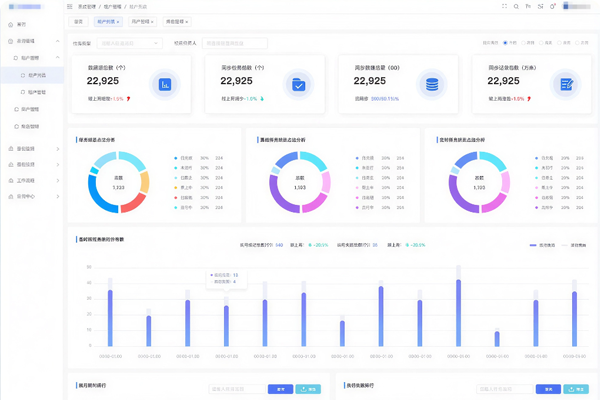This screenshot has height=400, width=600.
Task: Click the edit-document icon in fourth stat card
Action: click(566, 85)
